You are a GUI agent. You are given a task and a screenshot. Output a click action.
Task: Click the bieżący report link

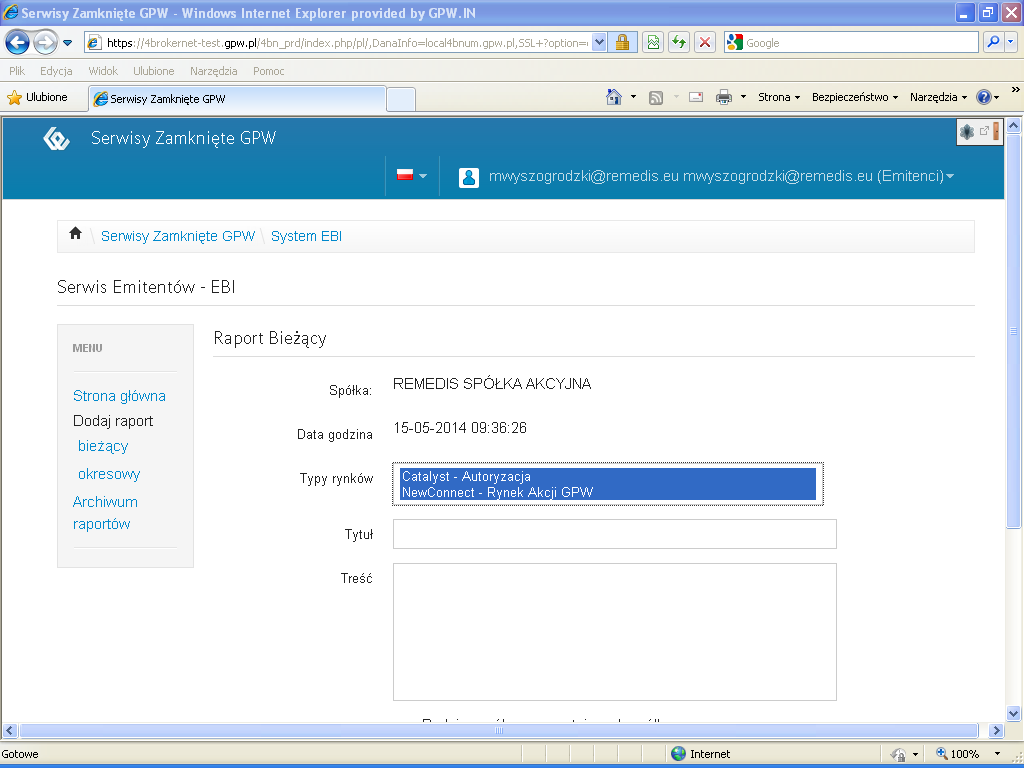pos(103,446)
